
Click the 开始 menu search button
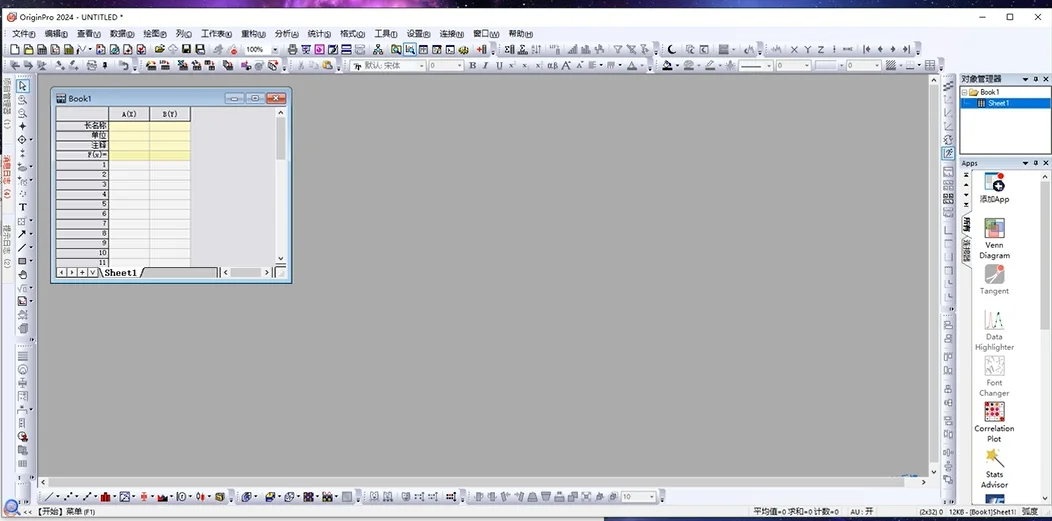click(x=11, y=509)
